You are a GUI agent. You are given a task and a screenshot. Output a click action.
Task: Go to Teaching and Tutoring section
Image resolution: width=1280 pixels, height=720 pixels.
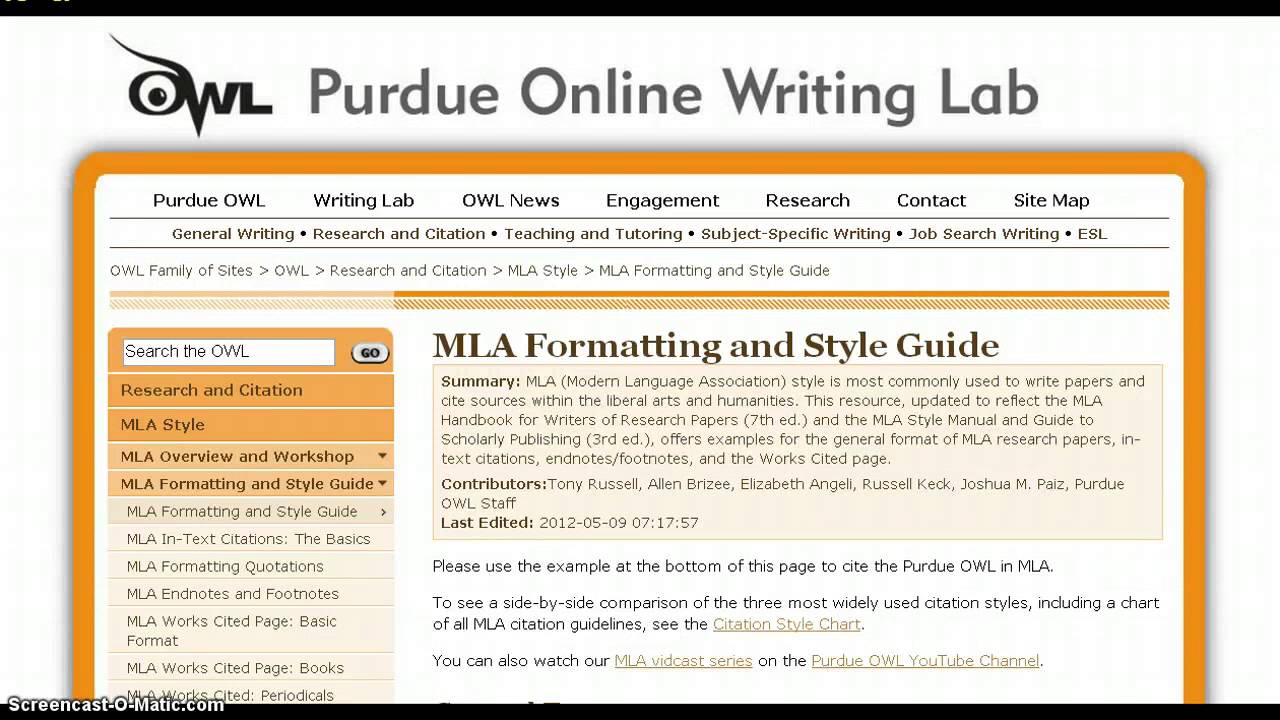593,234
